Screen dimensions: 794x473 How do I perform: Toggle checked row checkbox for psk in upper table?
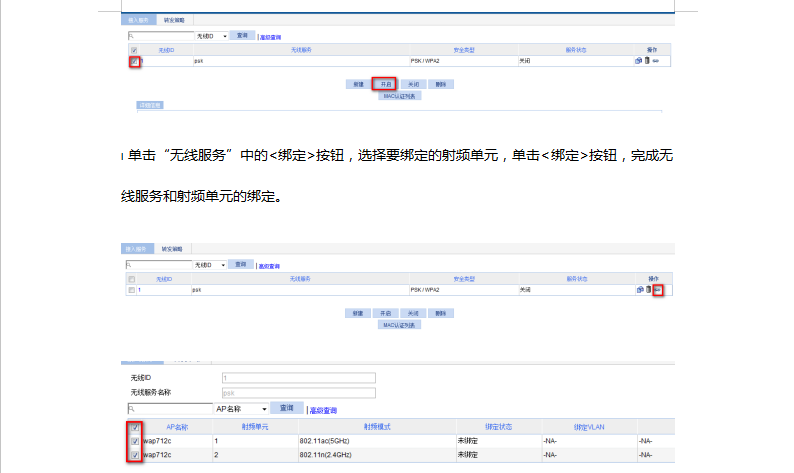(x=134, y=61)
